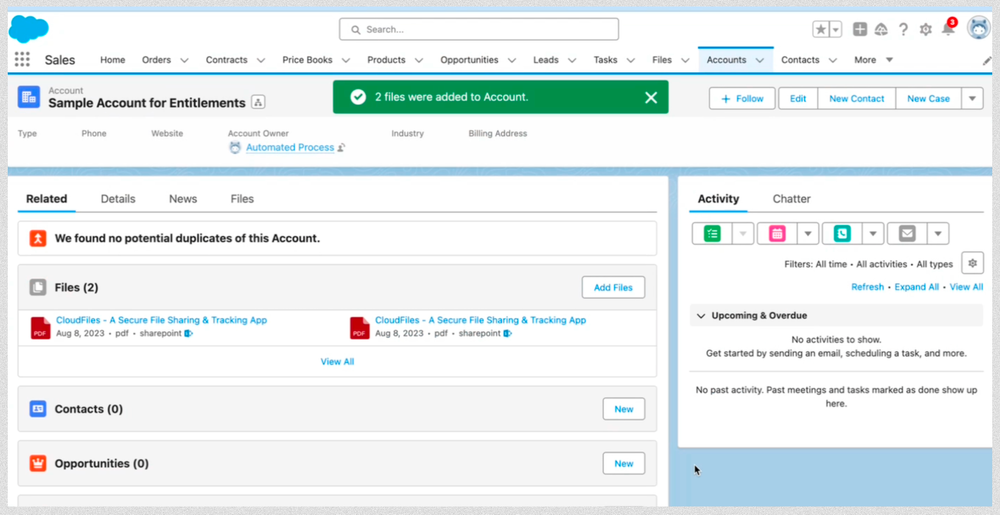Switch to the Chatter tab
Viewport: 1000px width, 515px height.
click(791, 199)
